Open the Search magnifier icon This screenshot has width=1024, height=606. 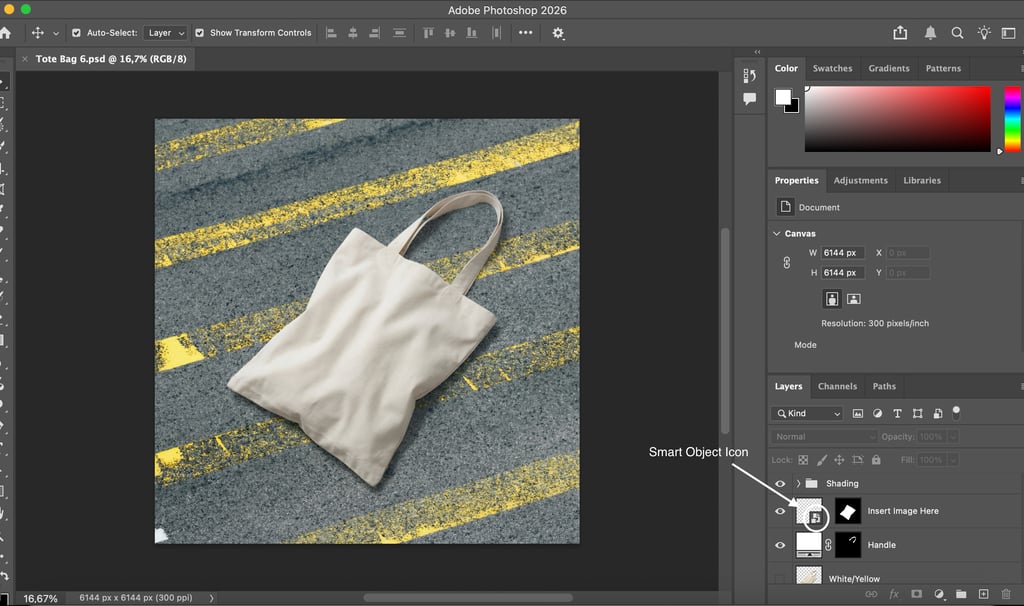point(957,33)
